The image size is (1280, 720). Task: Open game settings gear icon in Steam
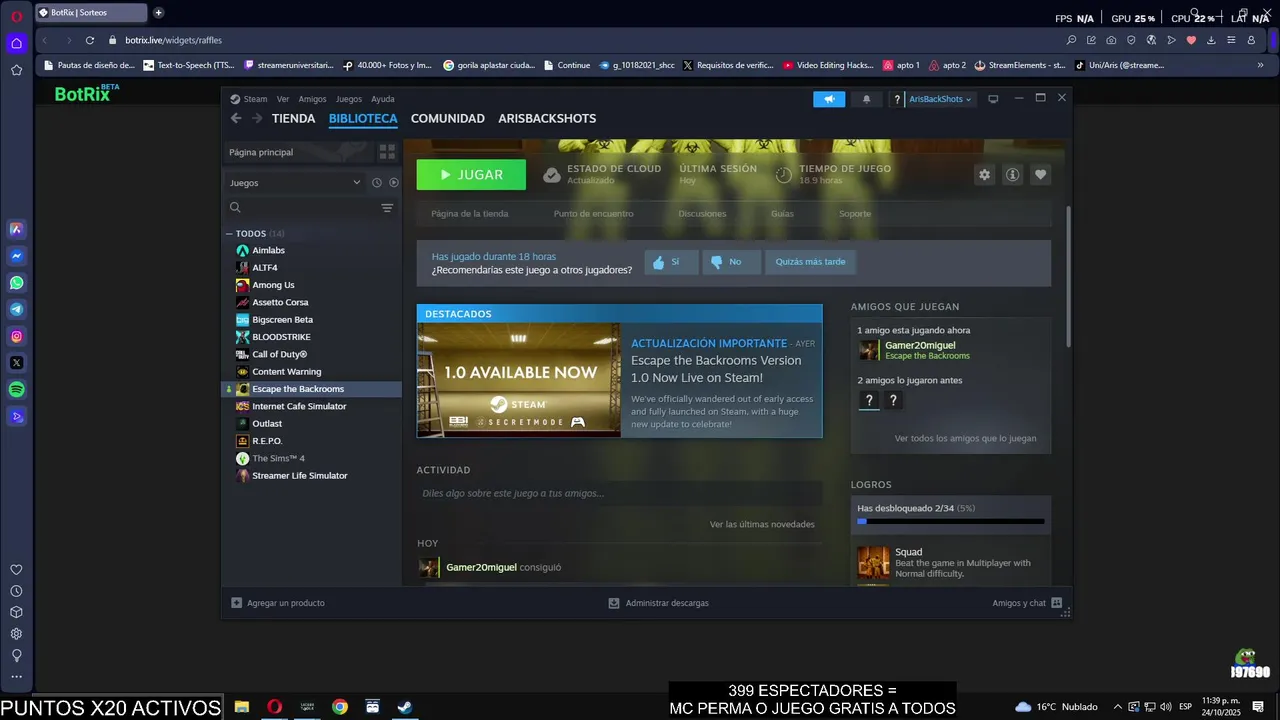tap(984, 175)
